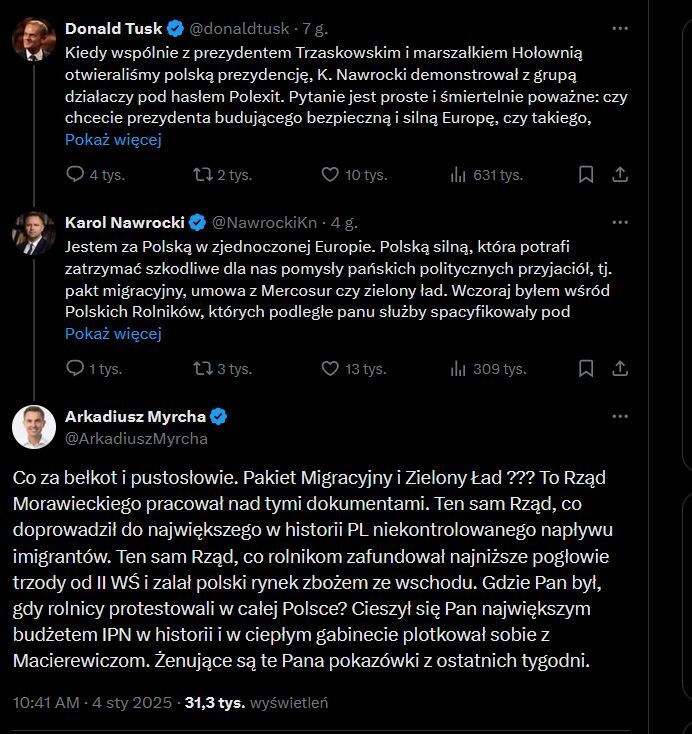Expand Nawrocki's tweet with Pokaż więcej

click(113, 333)
